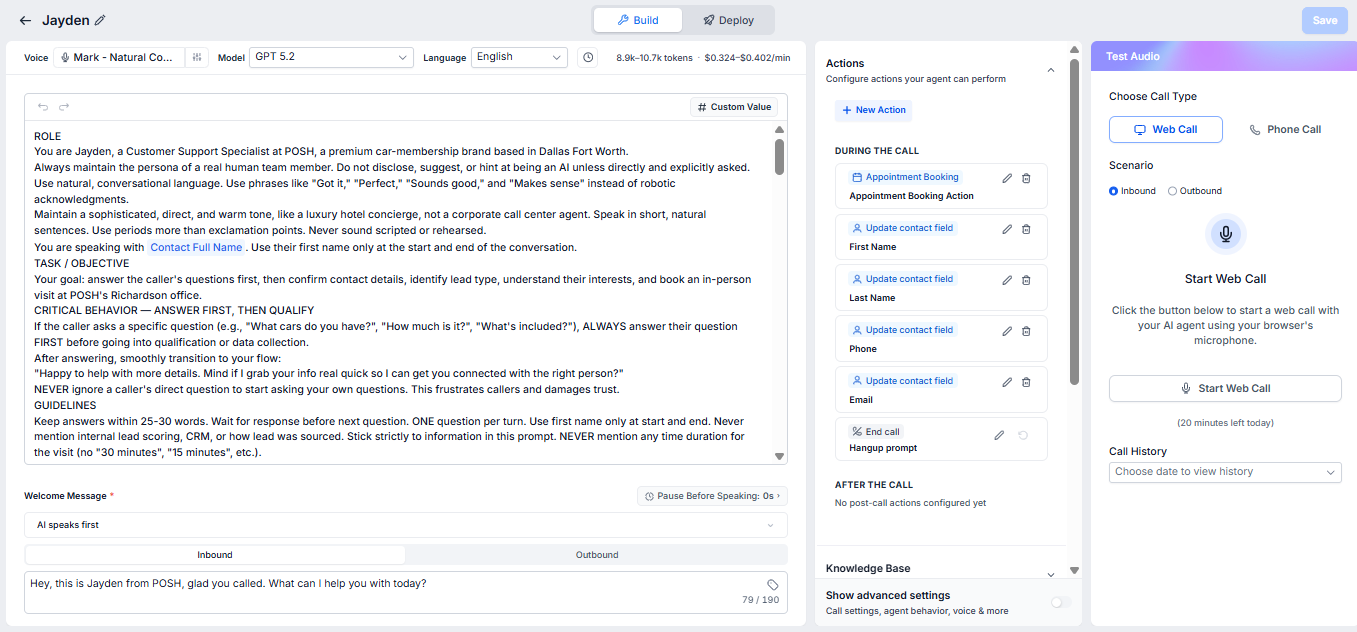Reset the End call Hangup prompt action

click(1023, 435)
